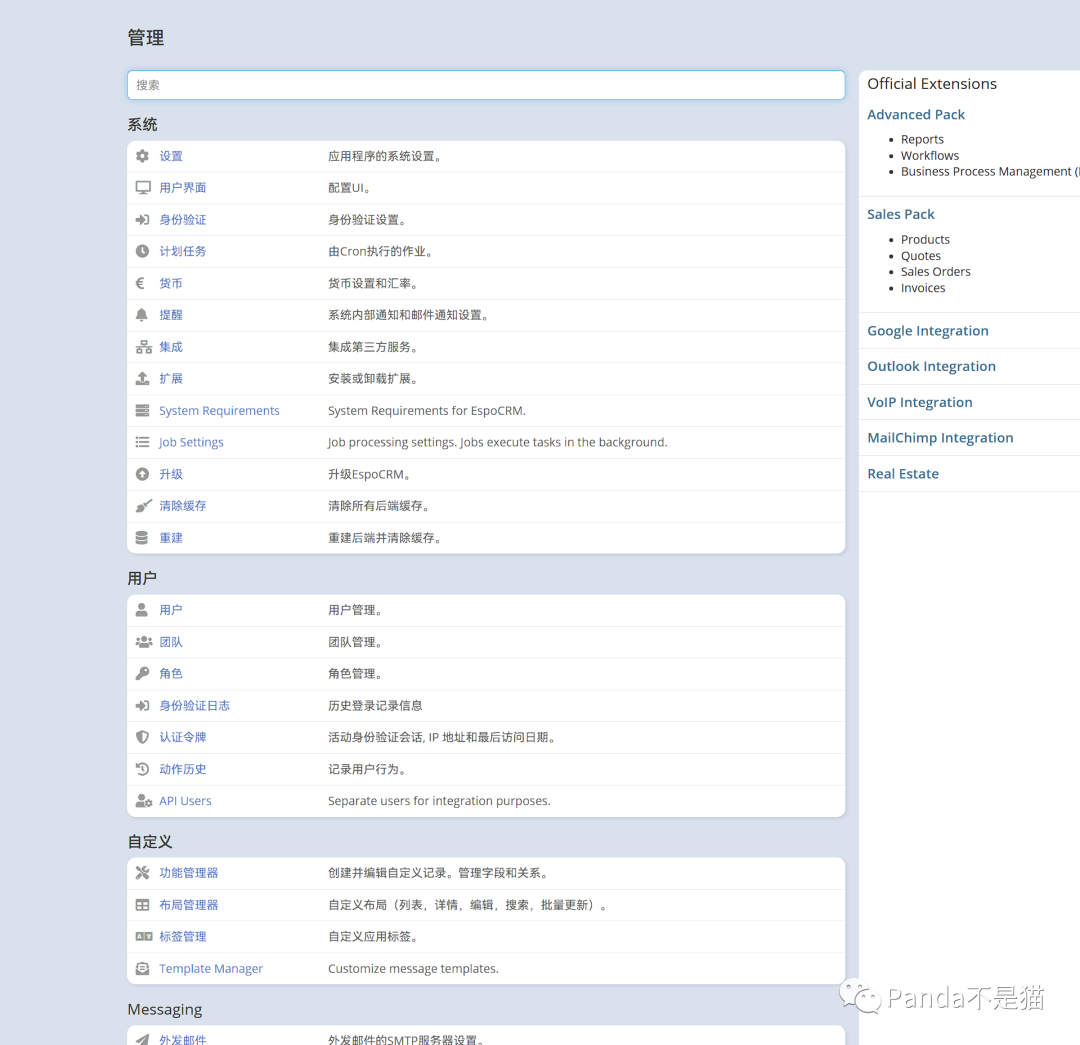Open the Template Manager link
Viewport: 1080px width, 1045px height.
click(211, 969)
